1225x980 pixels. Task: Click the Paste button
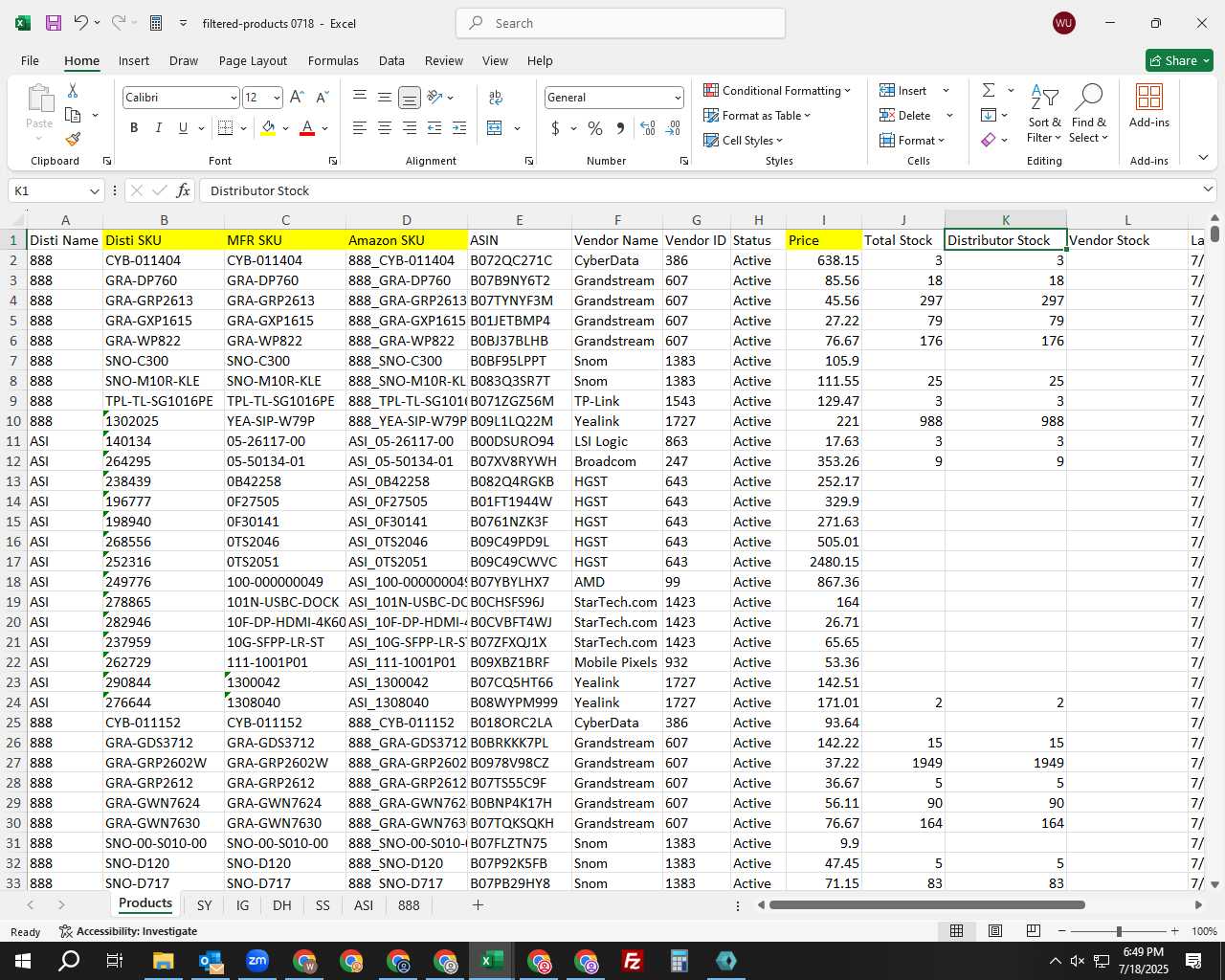tap(39, 107)
